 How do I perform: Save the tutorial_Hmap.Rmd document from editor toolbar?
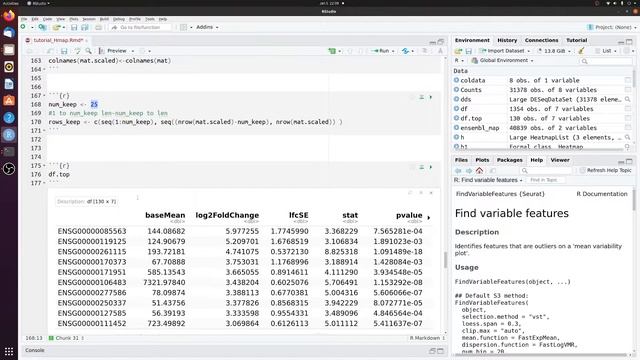[64, 51]
